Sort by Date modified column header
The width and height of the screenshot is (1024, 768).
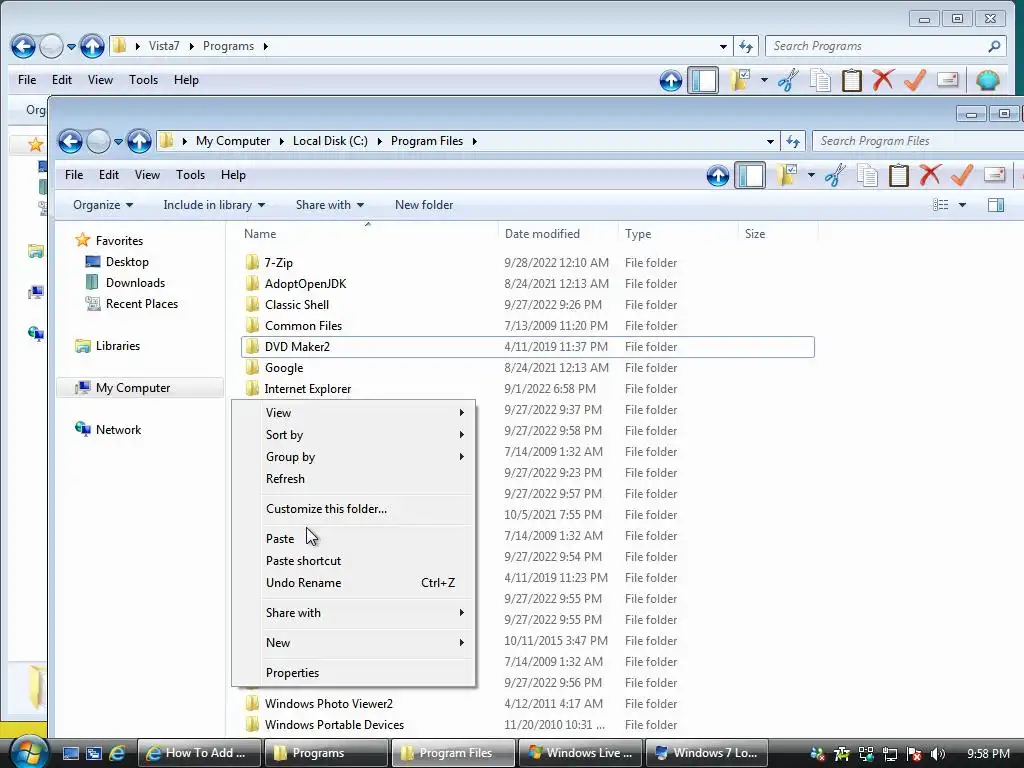coord(542,234)
